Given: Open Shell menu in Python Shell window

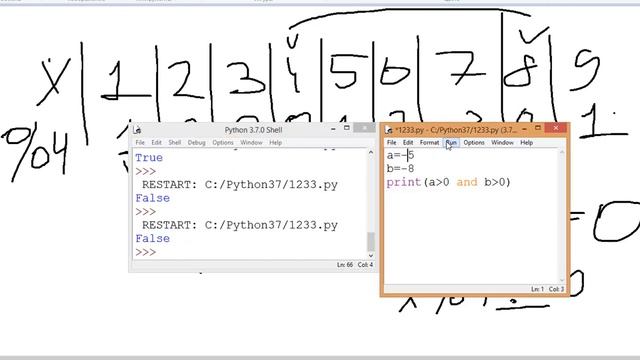Looking at the screenshot, I should 174,142.
